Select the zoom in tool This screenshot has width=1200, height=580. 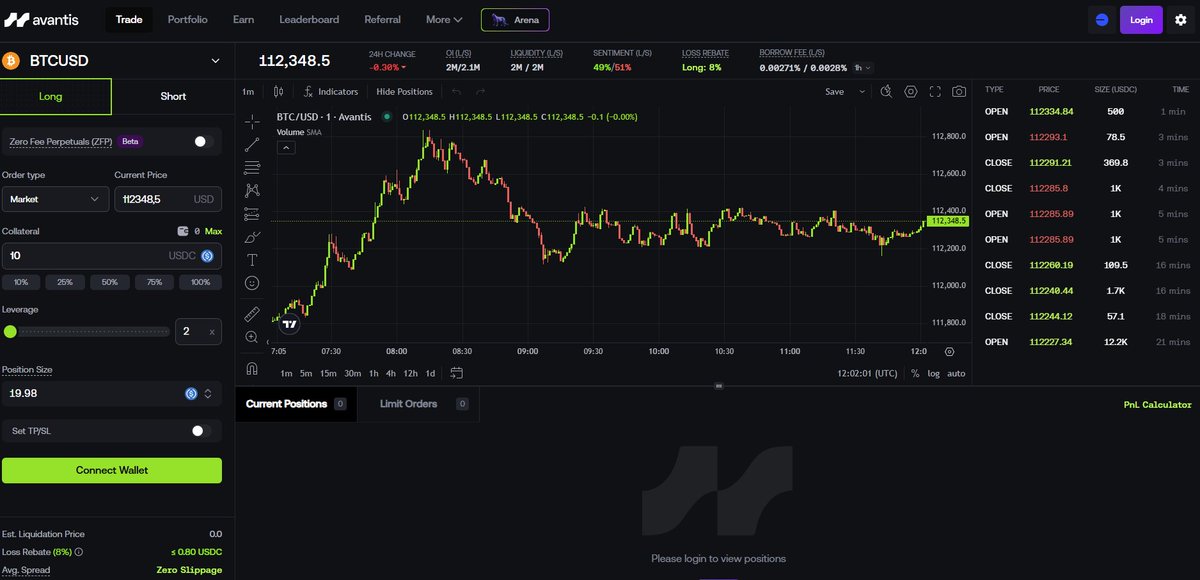pos(252,337)
